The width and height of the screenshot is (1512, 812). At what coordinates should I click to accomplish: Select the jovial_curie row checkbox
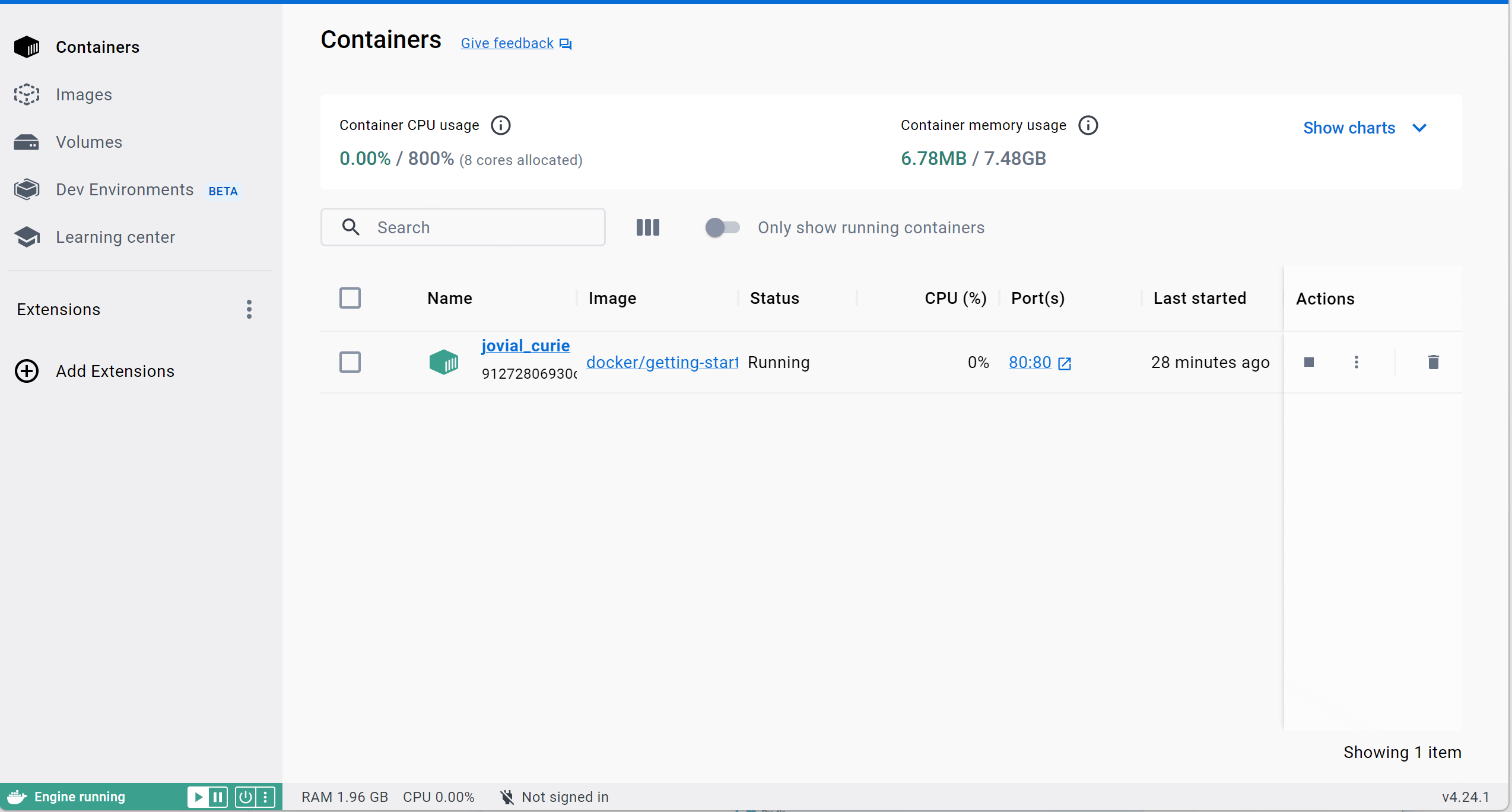[x=350, y=362]
